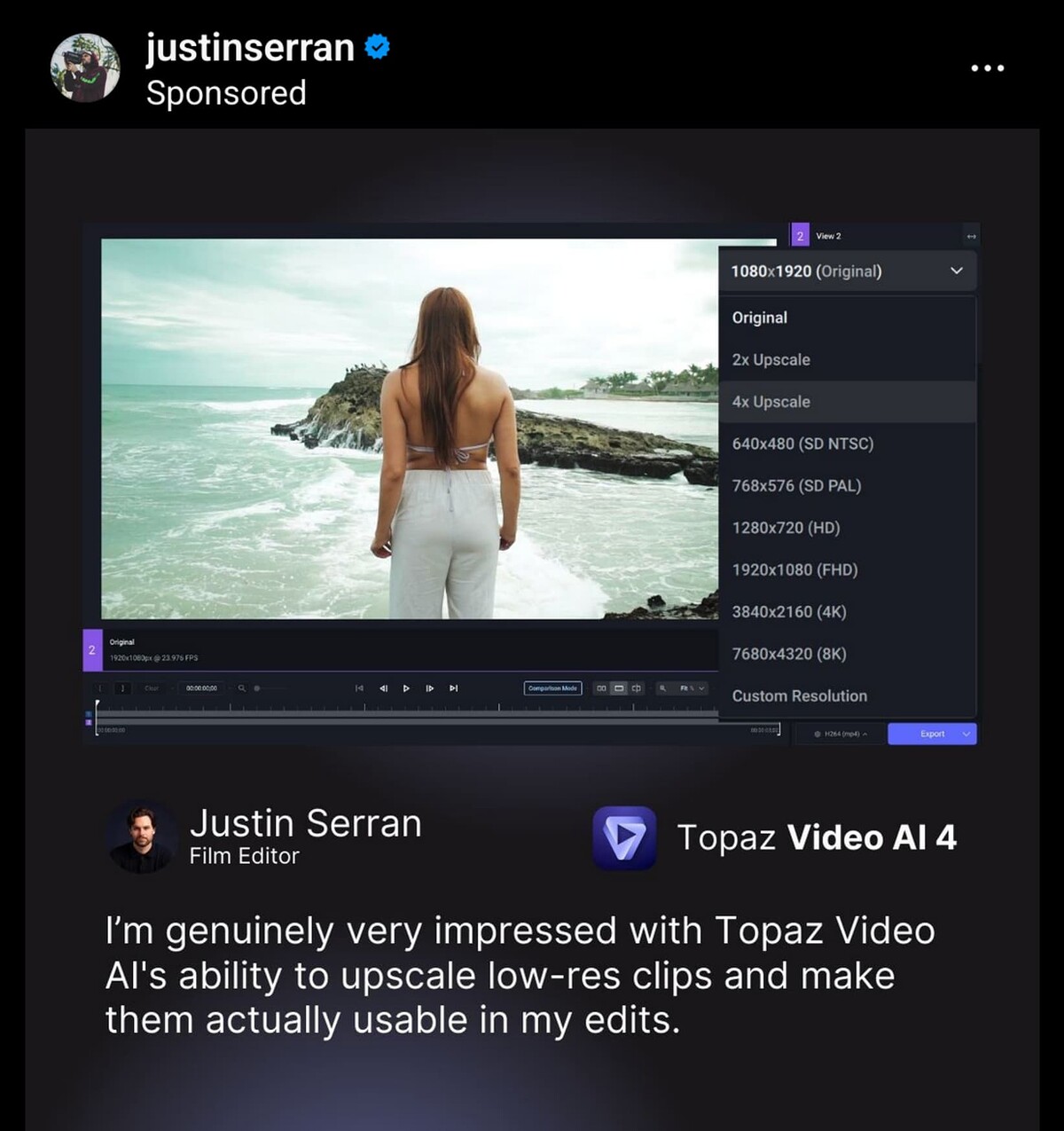Click the H264 export settings gear icon

click(x=816, y=734)
